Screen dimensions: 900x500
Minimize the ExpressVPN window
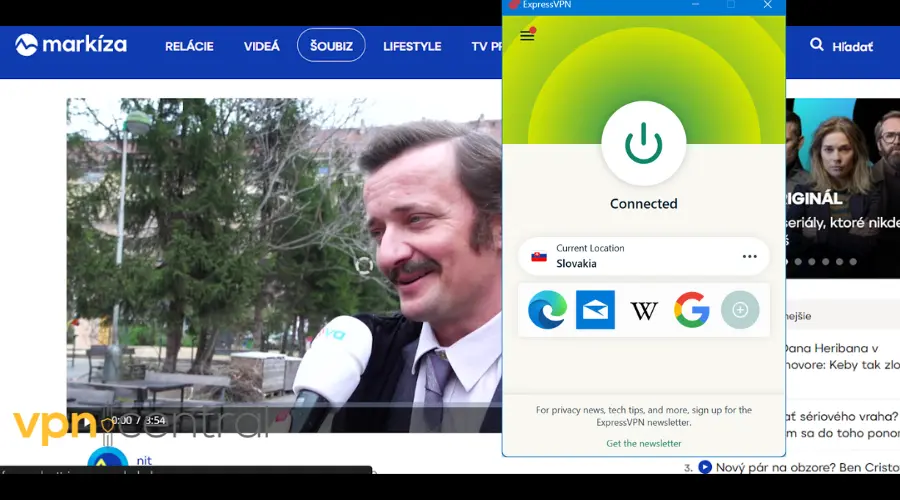[x=695, y=5]
